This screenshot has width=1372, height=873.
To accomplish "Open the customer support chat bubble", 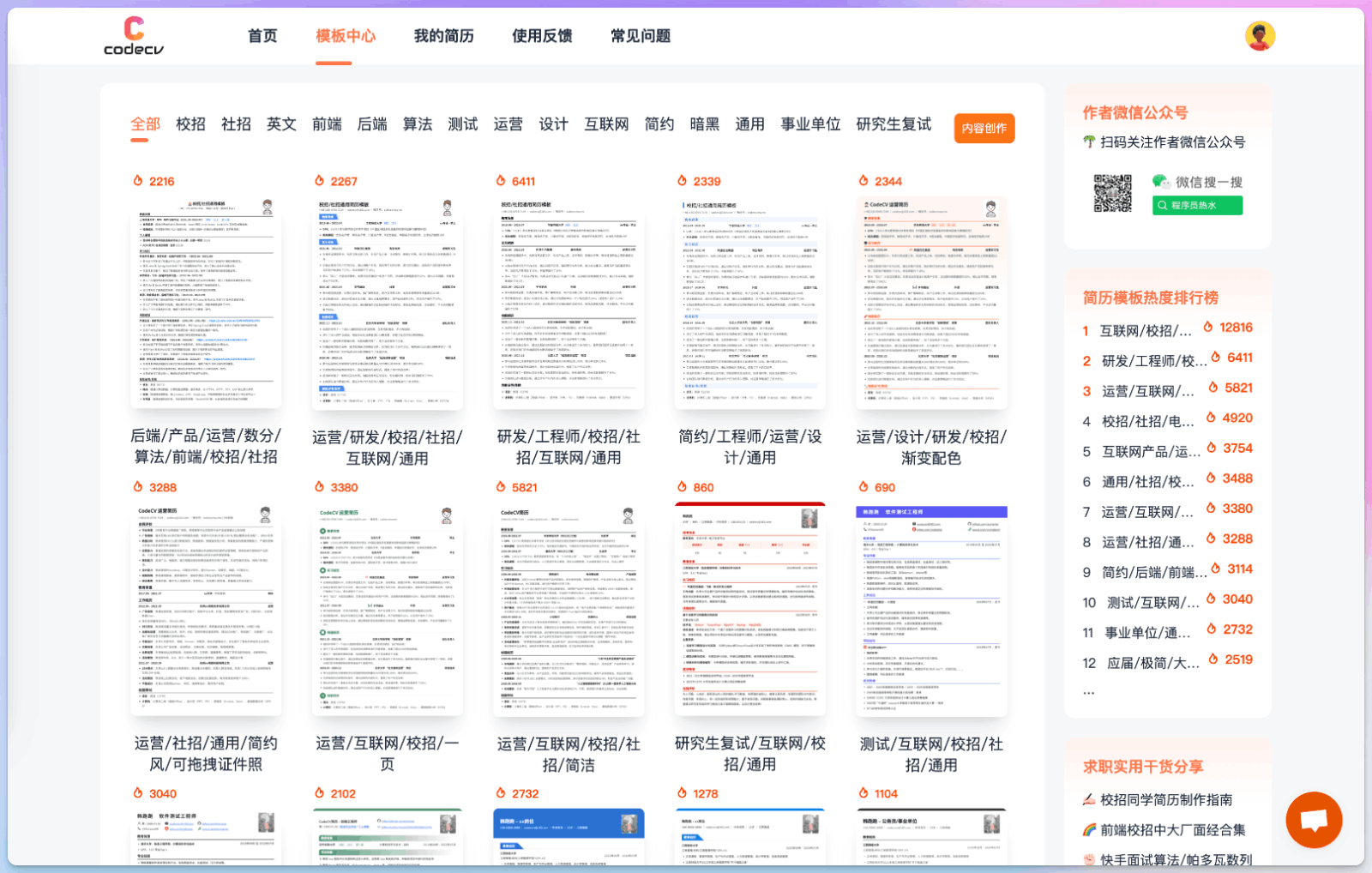I will 1313,820.
